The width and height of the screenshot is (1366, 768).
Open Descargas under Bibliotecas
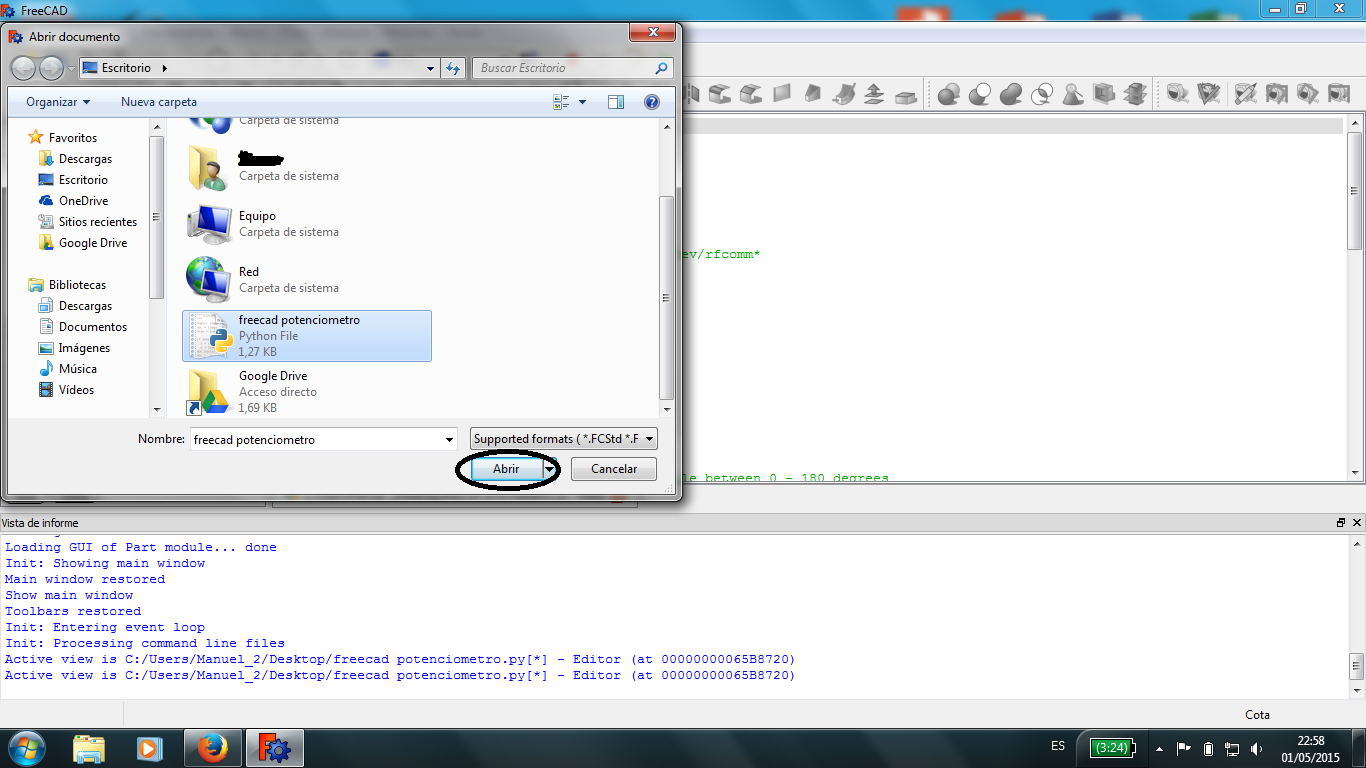click(x=85, y=306)
